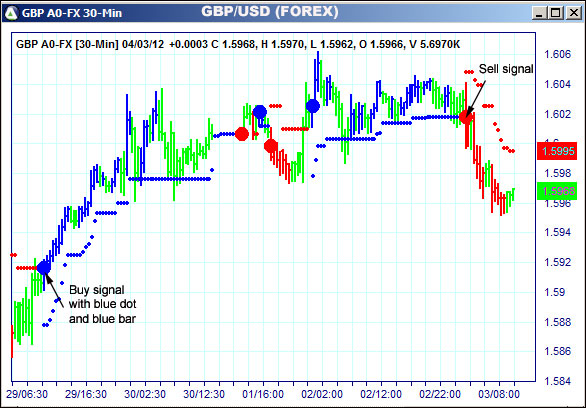Click the 1.586 price axis label

pyautogui.click(x=558, y=351)
